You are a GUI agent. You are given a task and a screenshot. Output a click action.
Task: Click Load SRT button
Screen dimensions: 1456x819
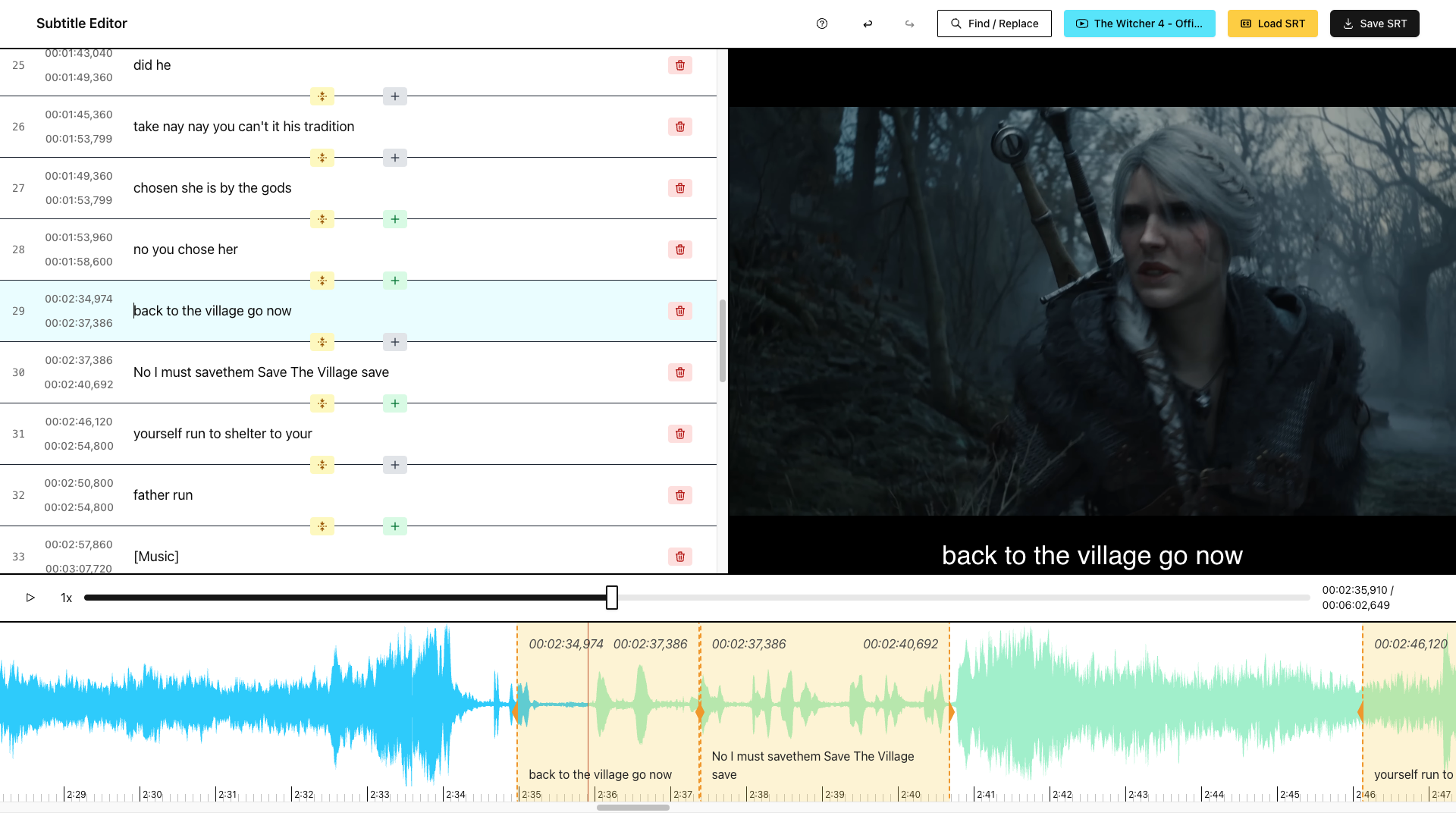click(1272, 24)
